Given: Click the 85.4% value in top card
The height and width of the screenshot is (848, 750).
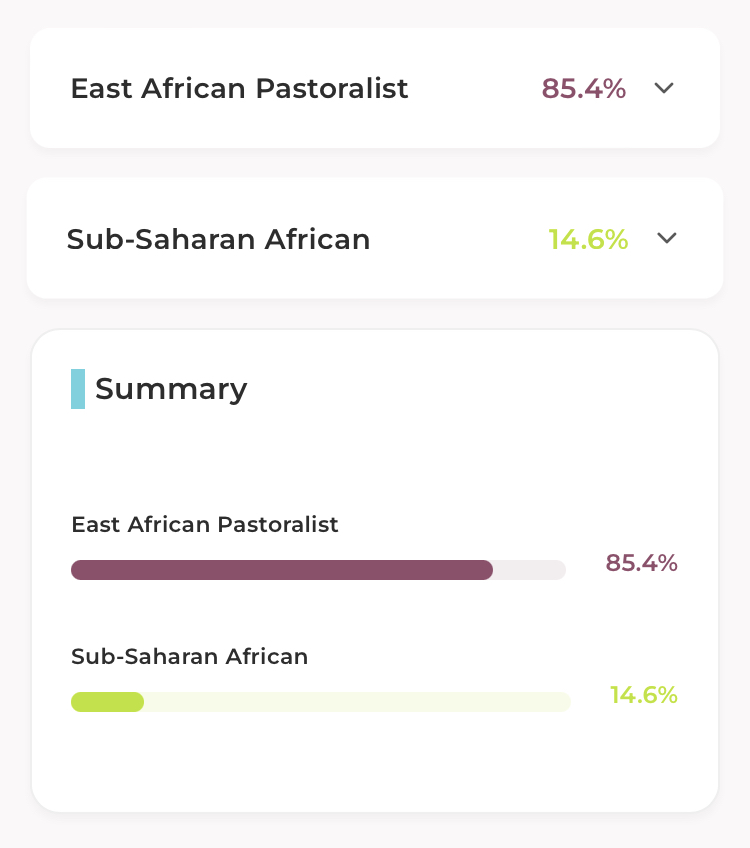Looking at the screenshot, I should (584, 88).
